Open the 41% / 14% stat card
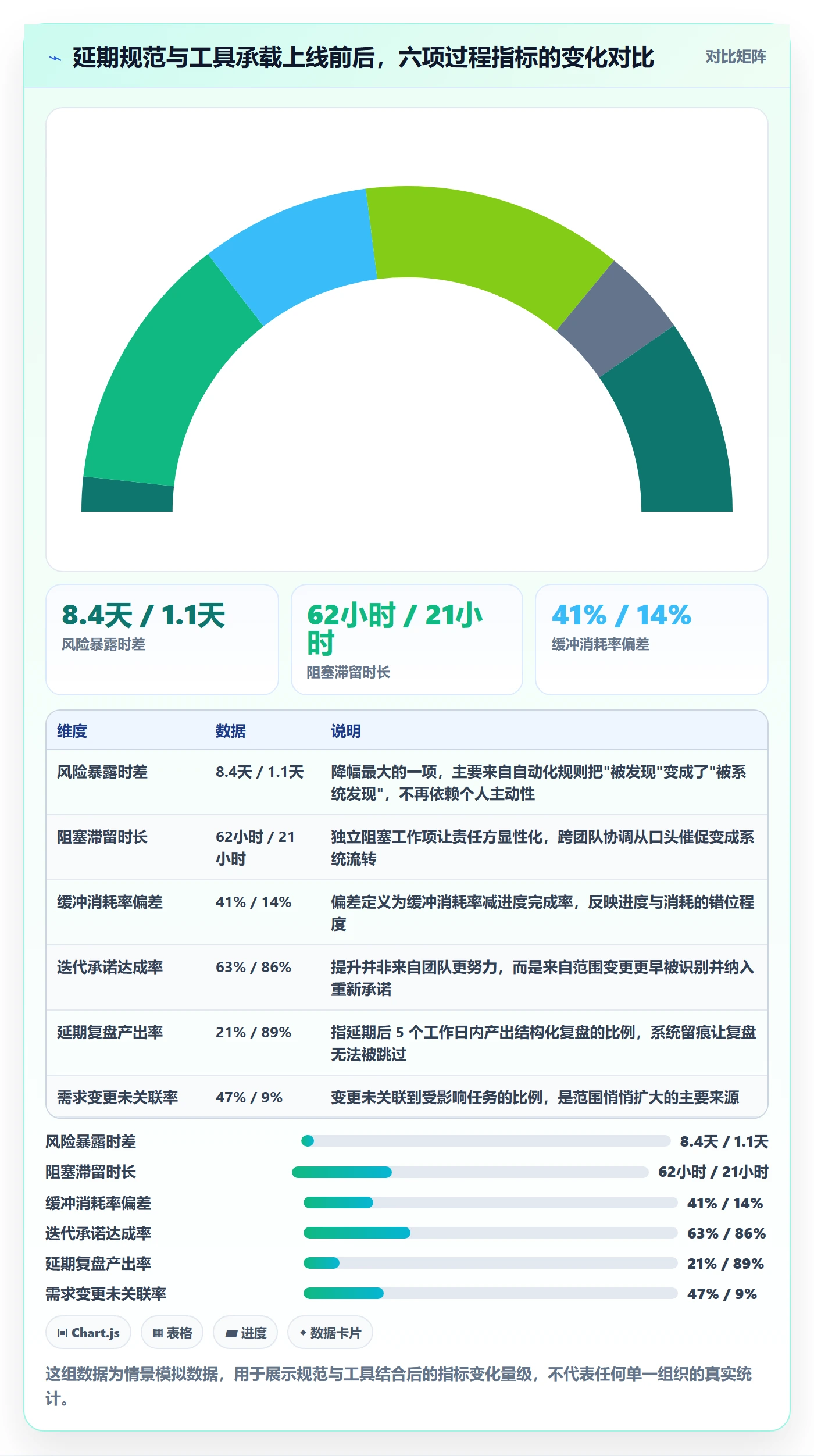Image resolution: width=814 pixels, height=1456 pixels. pyautogui.click(x=652, y=639)
